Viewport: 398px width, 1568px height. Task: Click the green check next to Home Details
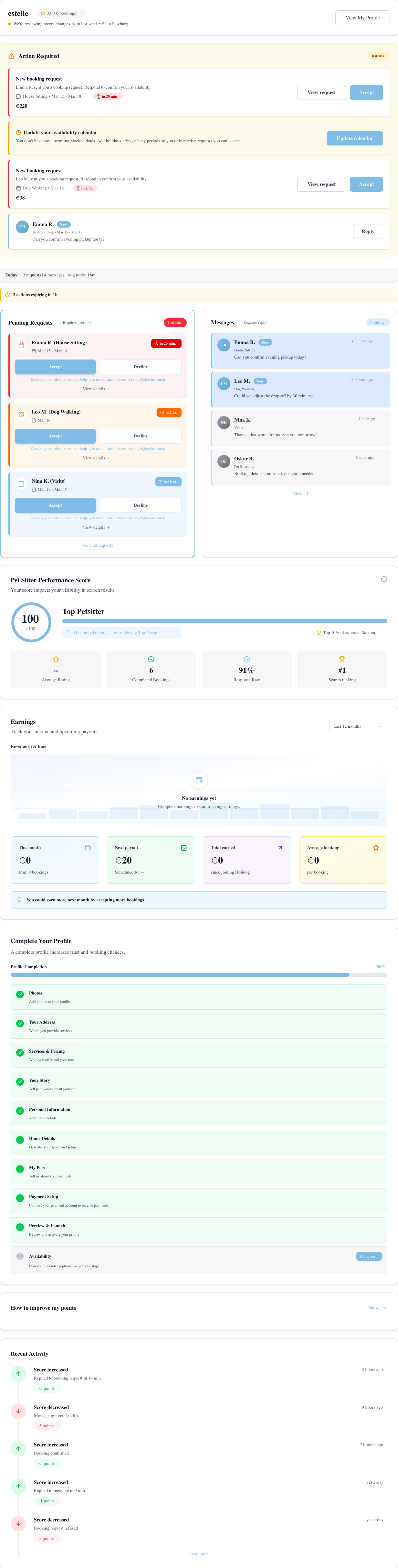(x=20, y=1140)
